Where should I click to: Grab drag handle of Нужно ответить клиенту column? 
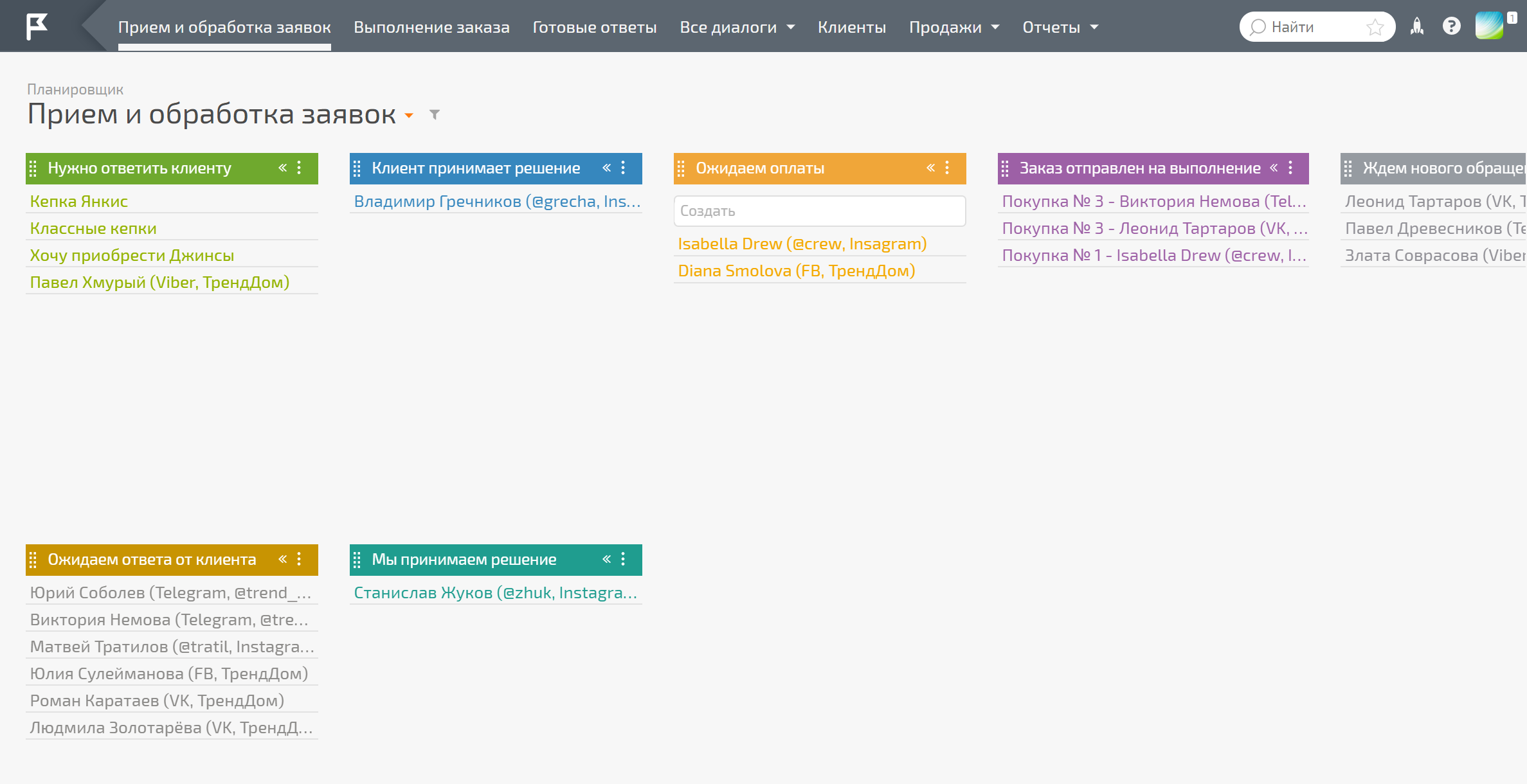click(x=33, y=168)
